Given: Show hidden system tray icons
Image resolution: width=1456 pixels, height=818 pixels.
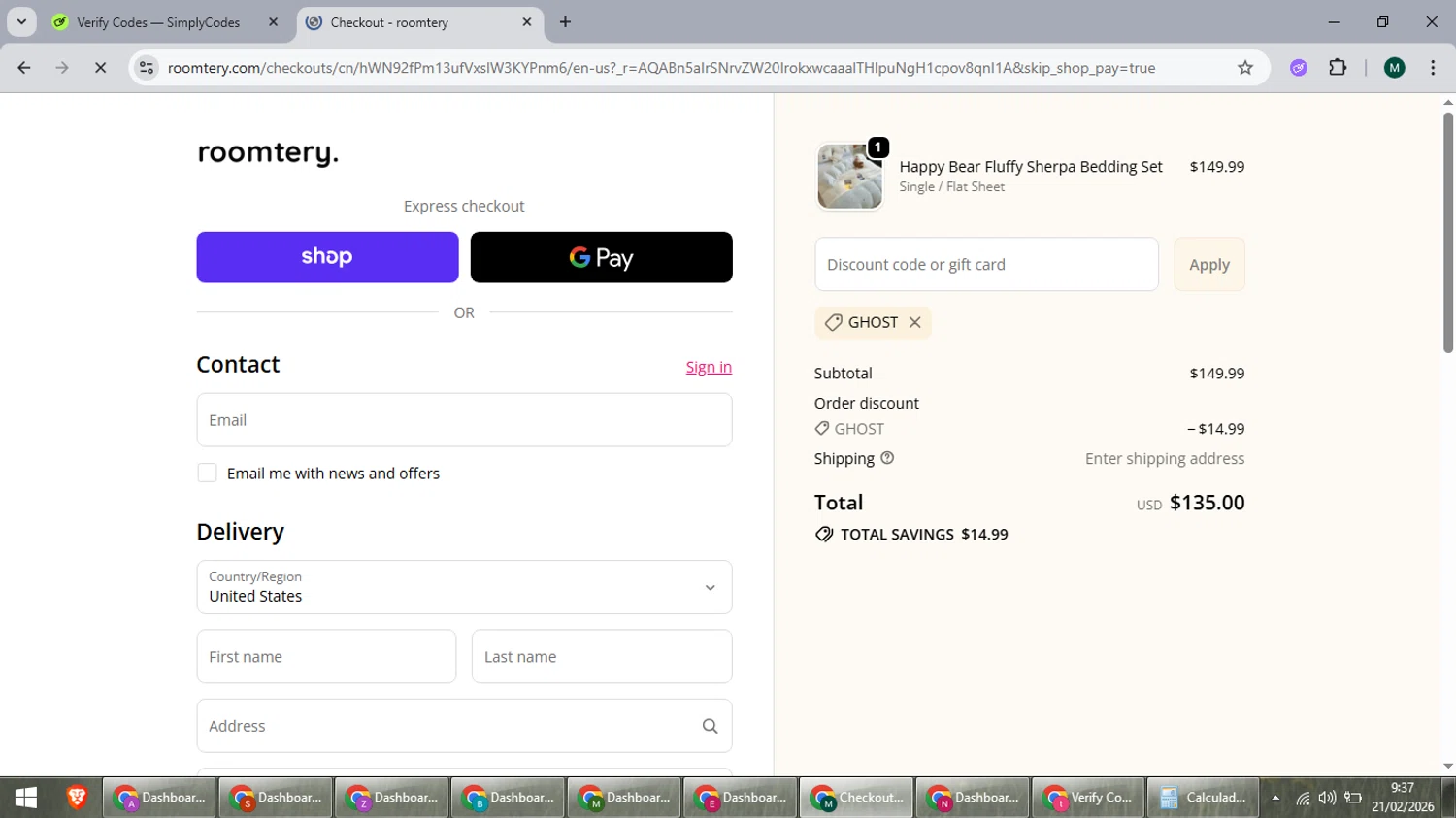Looking at the screenshot, I should [x=1275, y=798].
